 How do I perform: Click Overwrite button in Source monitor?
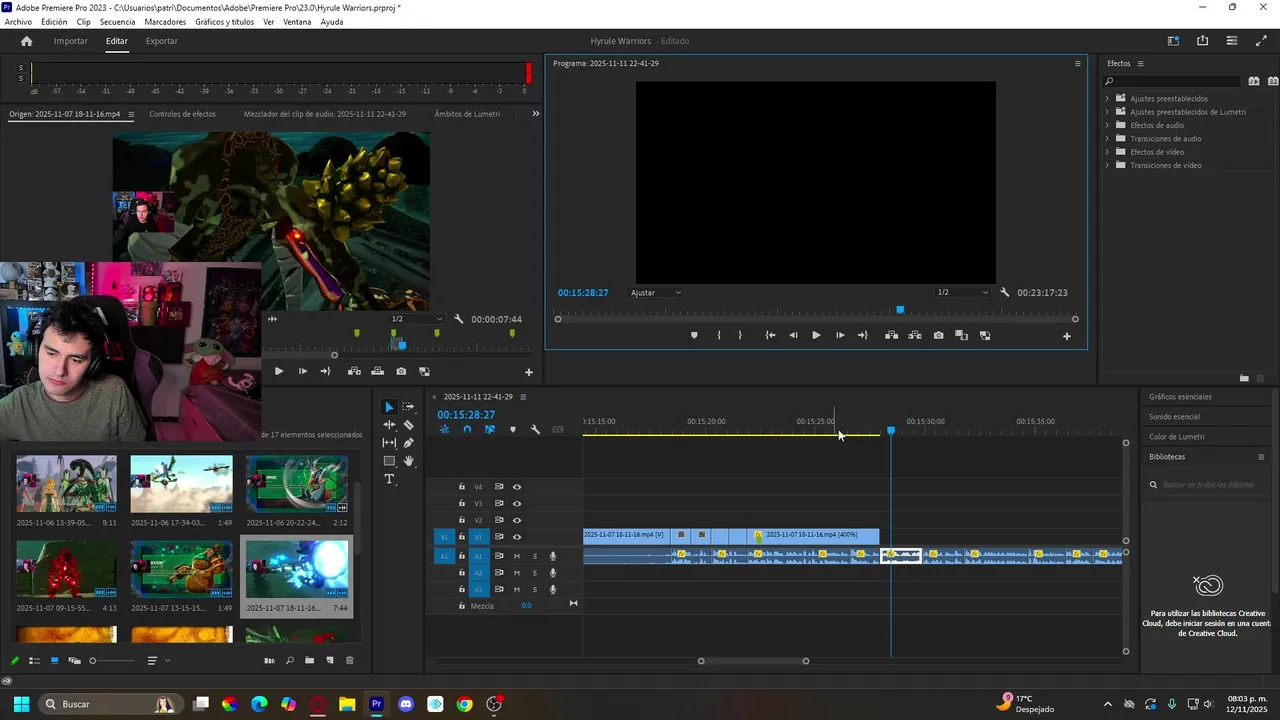pyautogui.click(x=377, y=372)
